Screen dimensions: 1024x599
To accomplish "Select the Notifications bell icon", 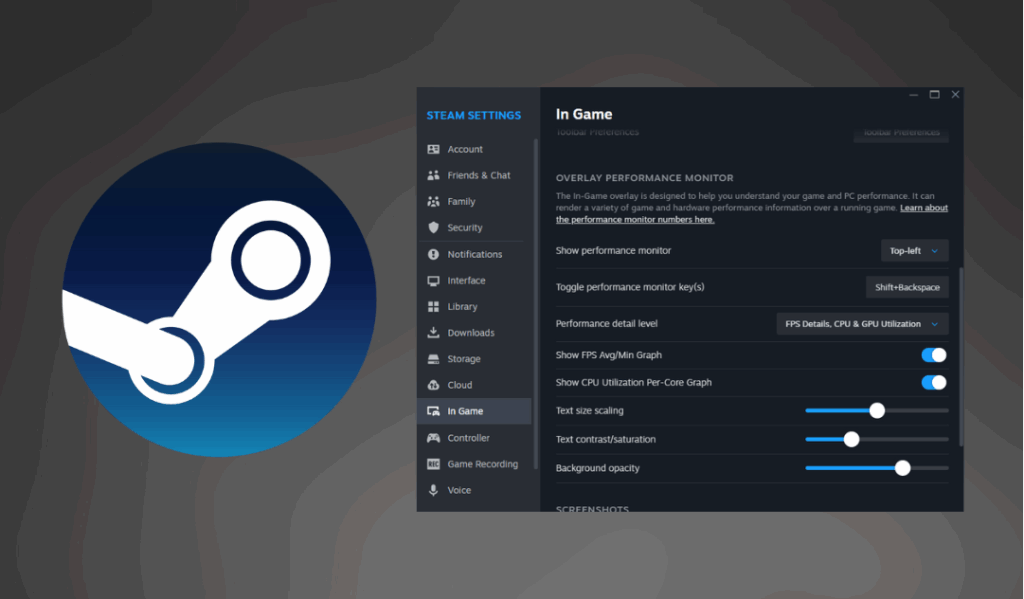I will [x=434, y=254].
